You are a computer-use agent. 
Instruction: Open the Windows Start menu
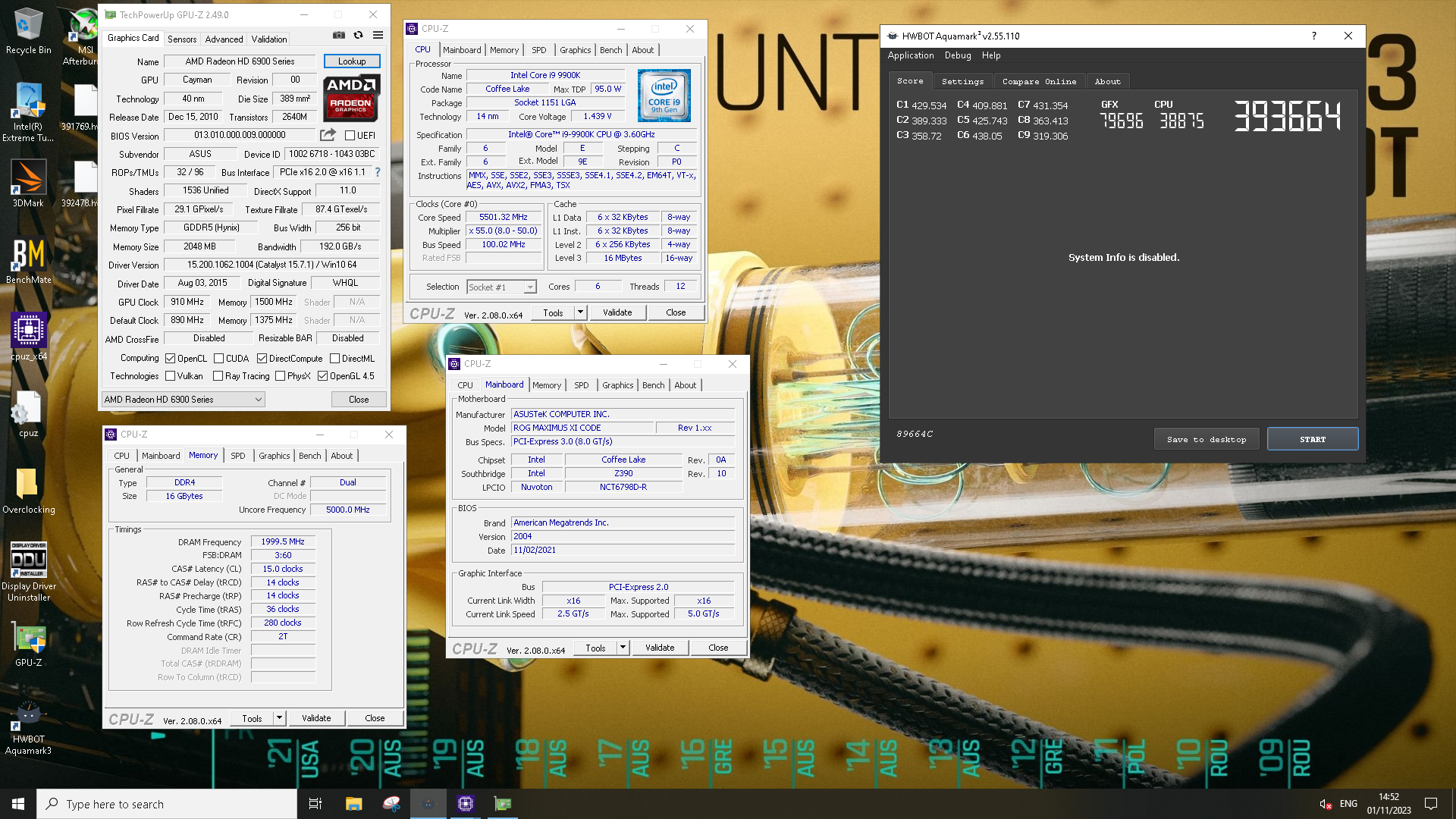click(18, 804)
